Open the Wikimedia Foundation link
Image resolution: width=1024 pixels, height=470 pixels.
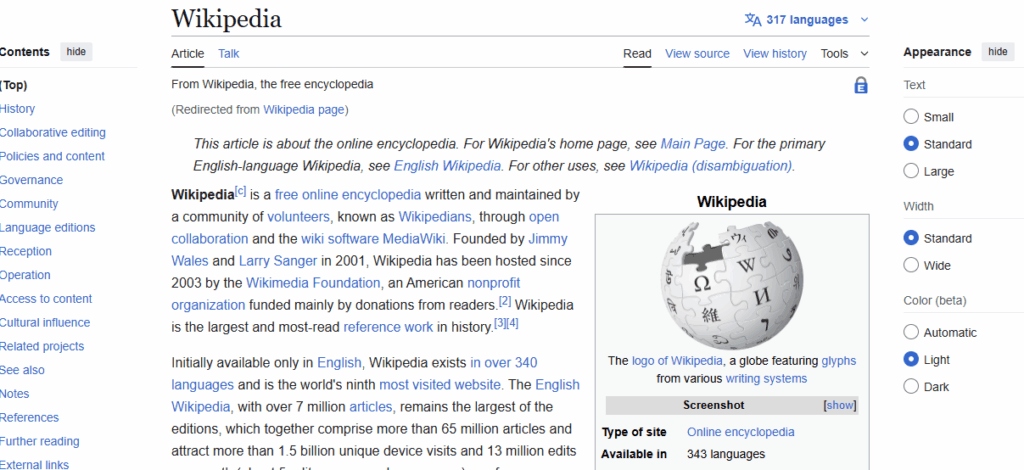coord(308,283)
